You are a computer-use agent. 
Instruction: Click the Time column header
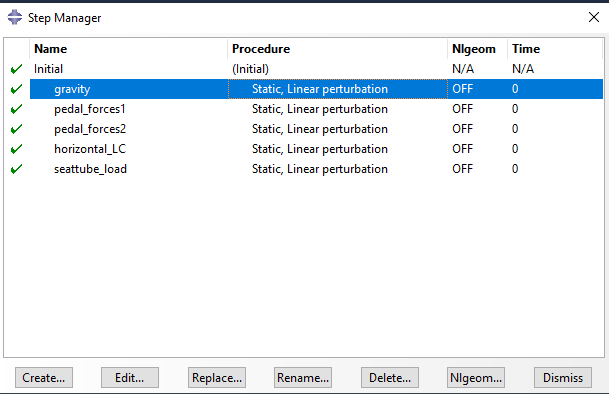click(555, 49)
